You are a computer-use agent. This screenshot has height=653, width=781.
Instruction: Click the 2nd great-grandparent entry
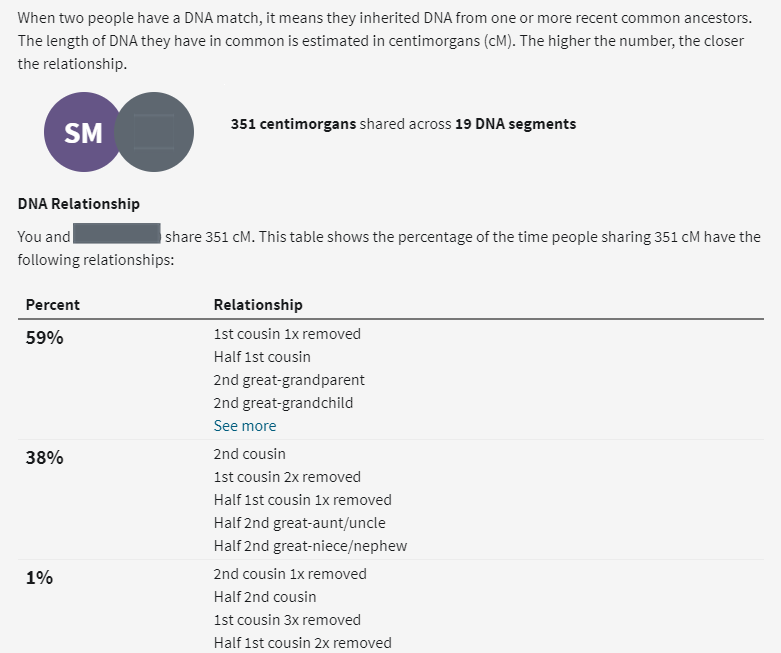click(x=289, y=380)
